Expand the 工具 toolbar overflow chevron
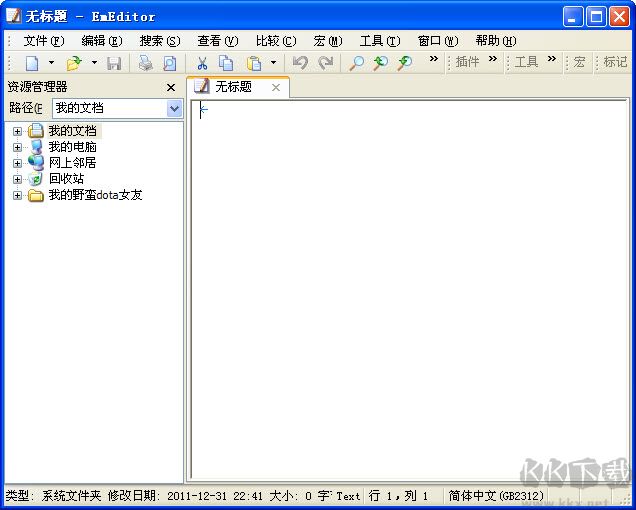This screenshot has width=636, height=510. pos(552,59)
